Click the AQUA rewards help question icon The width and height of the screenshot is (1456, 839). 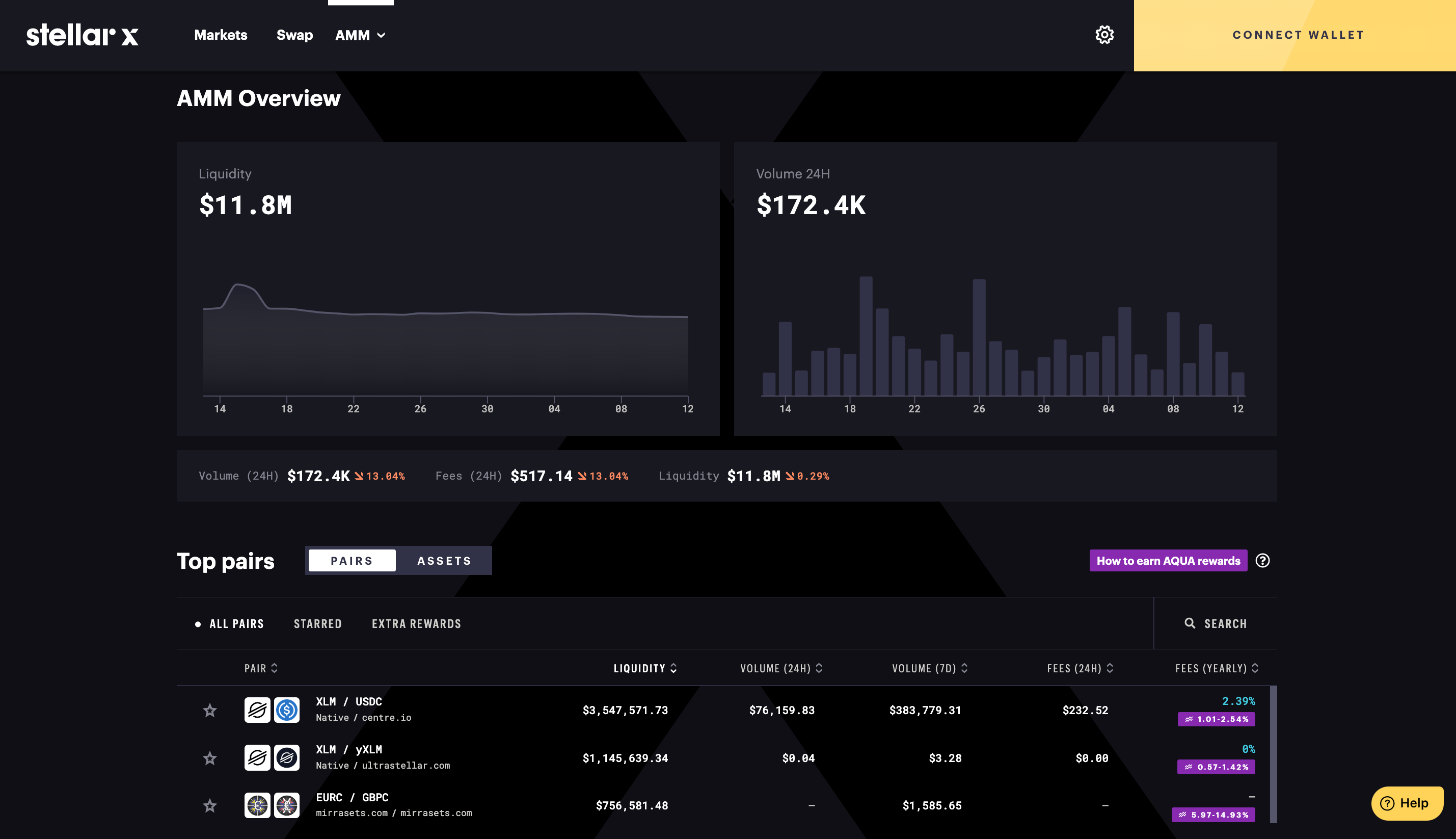(x=1262, y=561)
